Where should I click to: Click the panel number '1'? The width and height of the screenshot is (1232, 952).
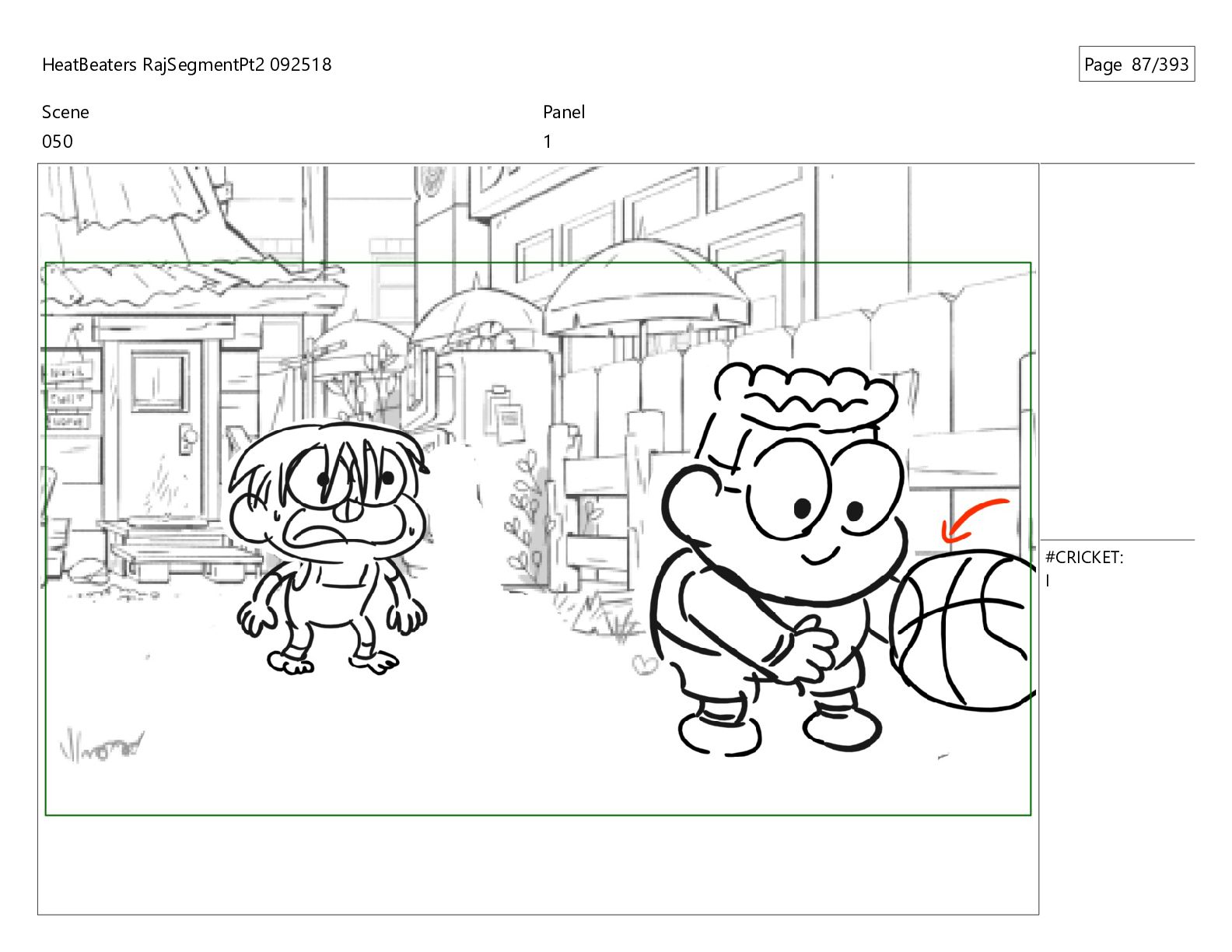tap(548, 142)
